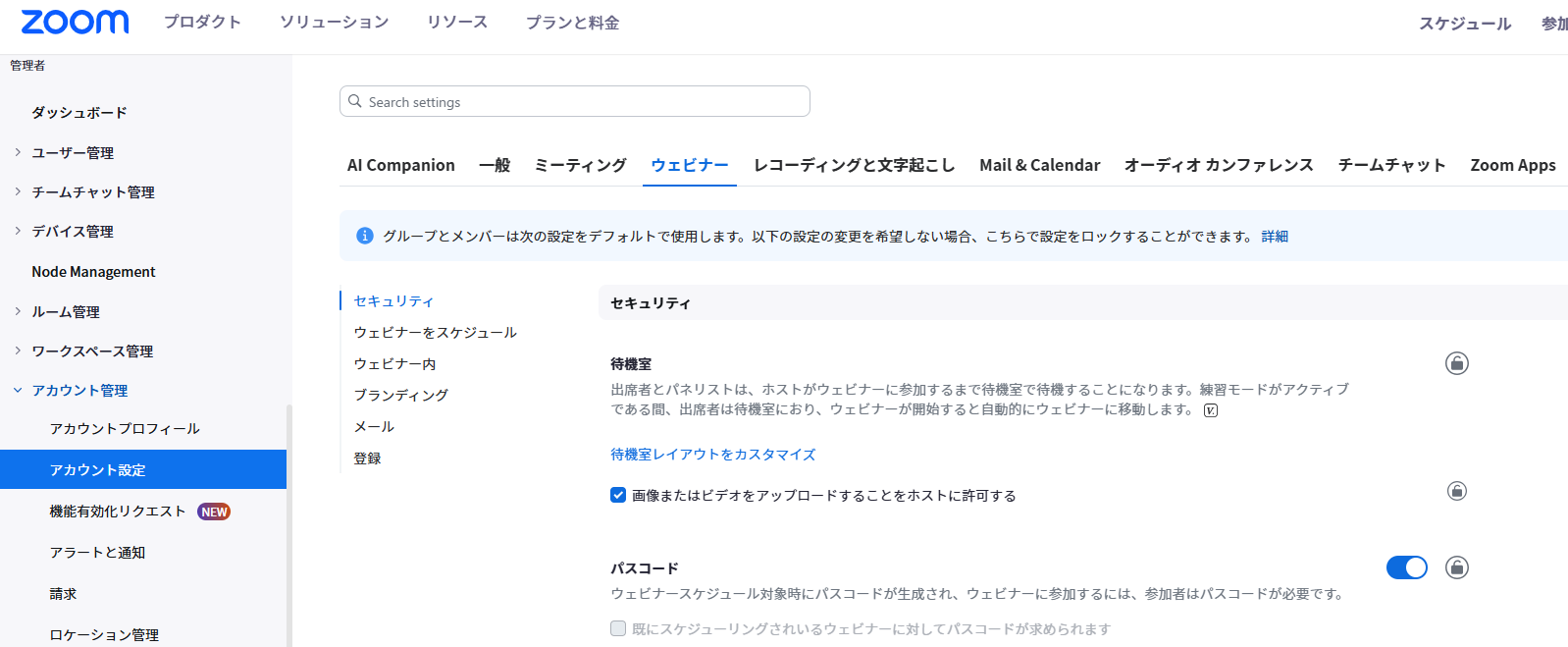This screenshot has width=1568, height=647.
Task: Open ダッシュボード in sidebar
Action: click(x=79, y=112)
